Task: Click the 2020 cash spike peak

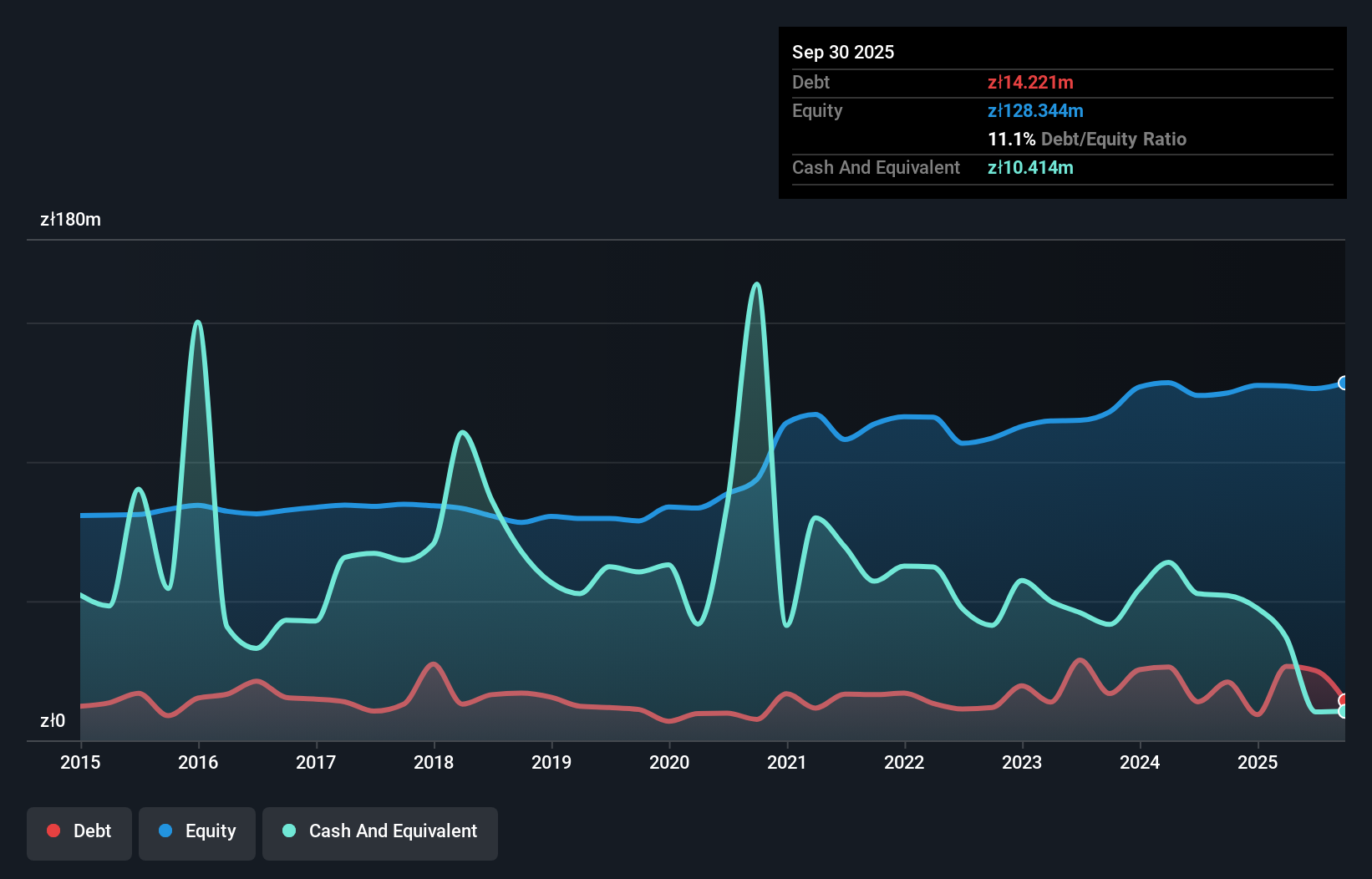Action: click(756, 286)
